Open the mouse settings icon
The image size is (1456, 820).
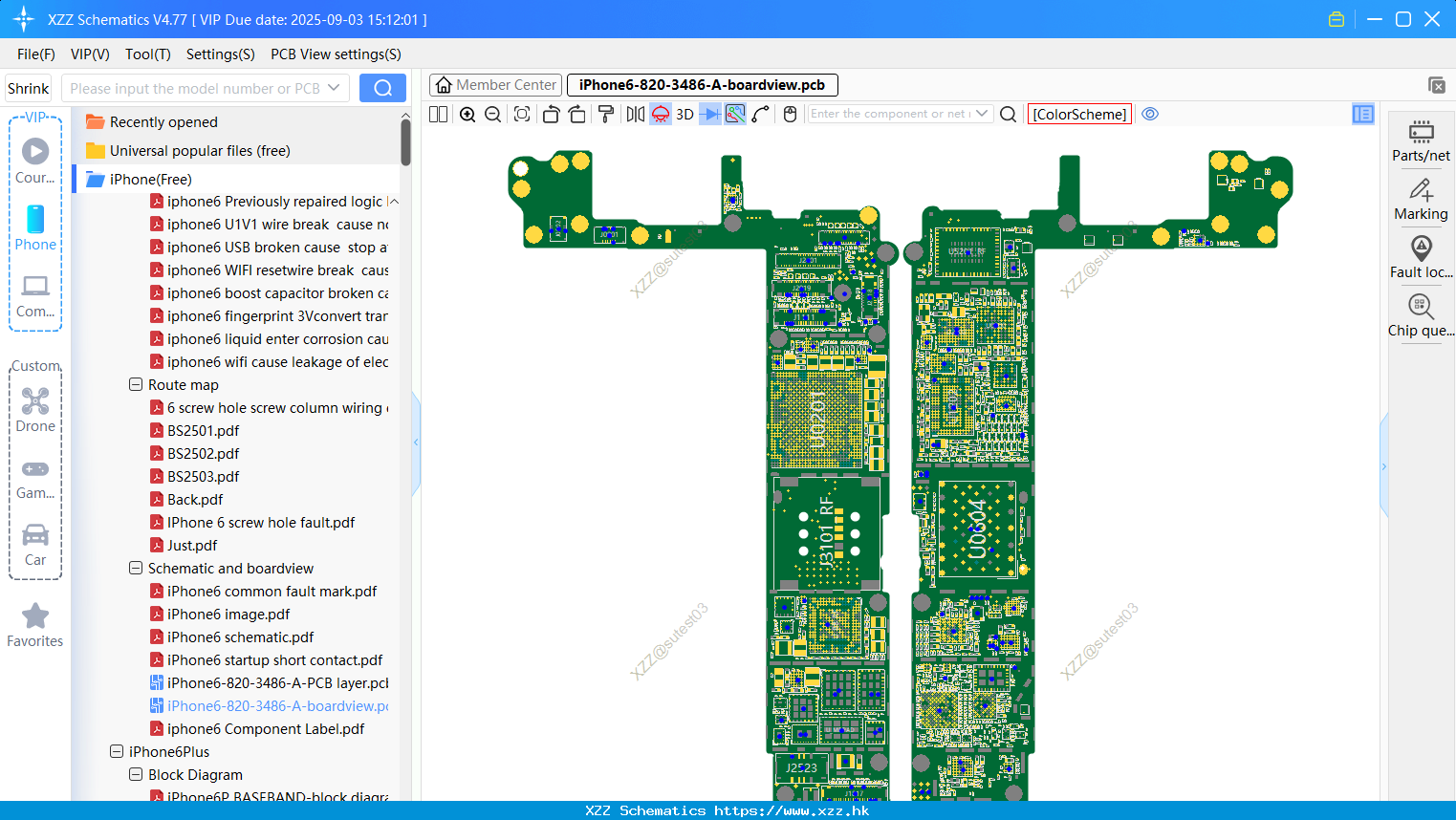pos(790,114)
